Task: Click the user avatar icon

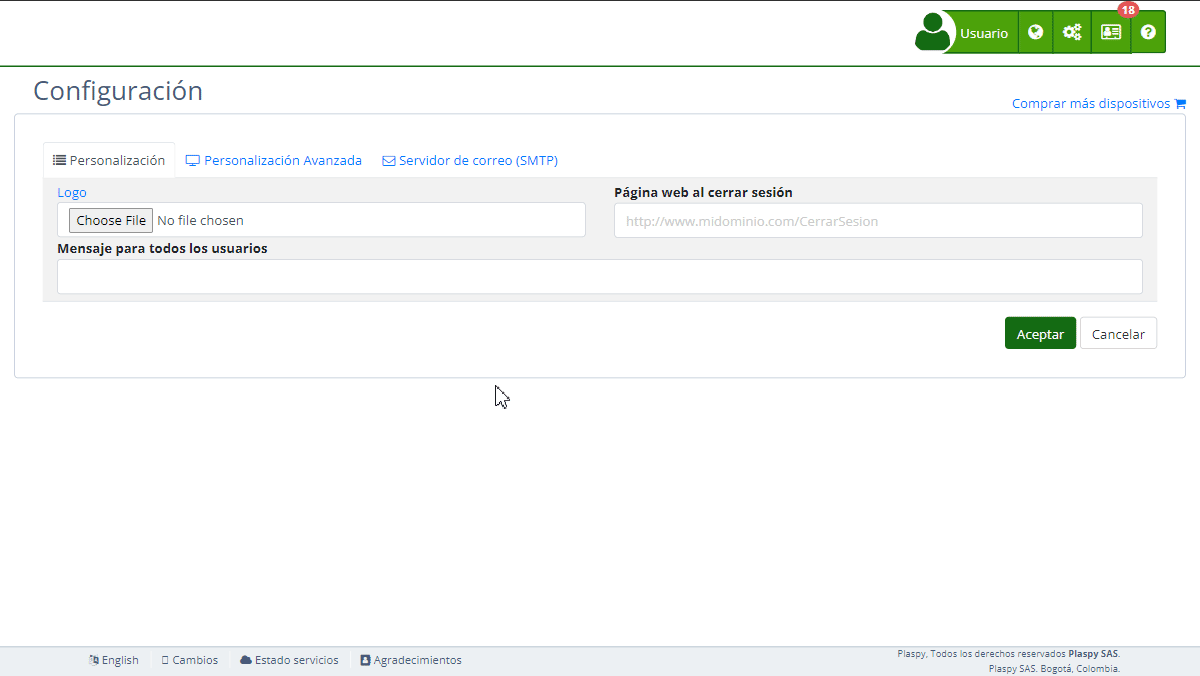Action: [x=933, y=32]
